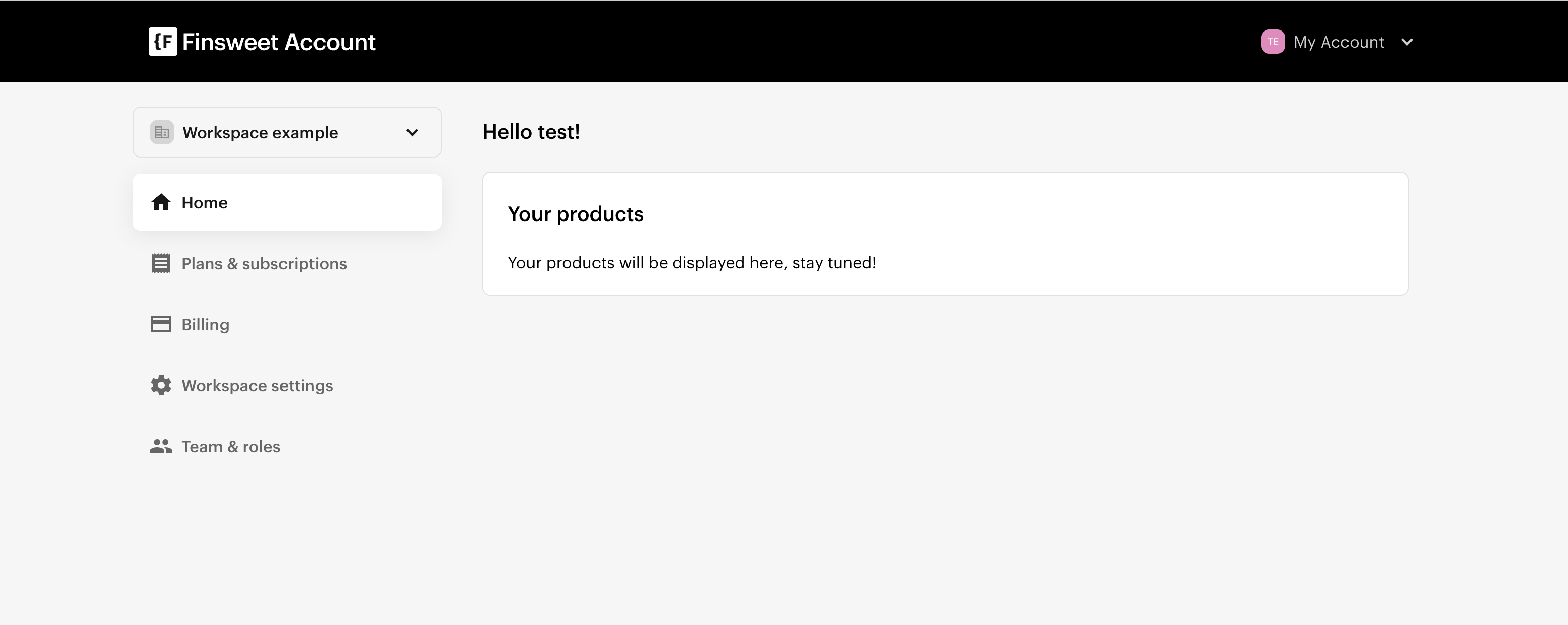
Task: Click the Billing credit card icon
Action: pos(161,324)
